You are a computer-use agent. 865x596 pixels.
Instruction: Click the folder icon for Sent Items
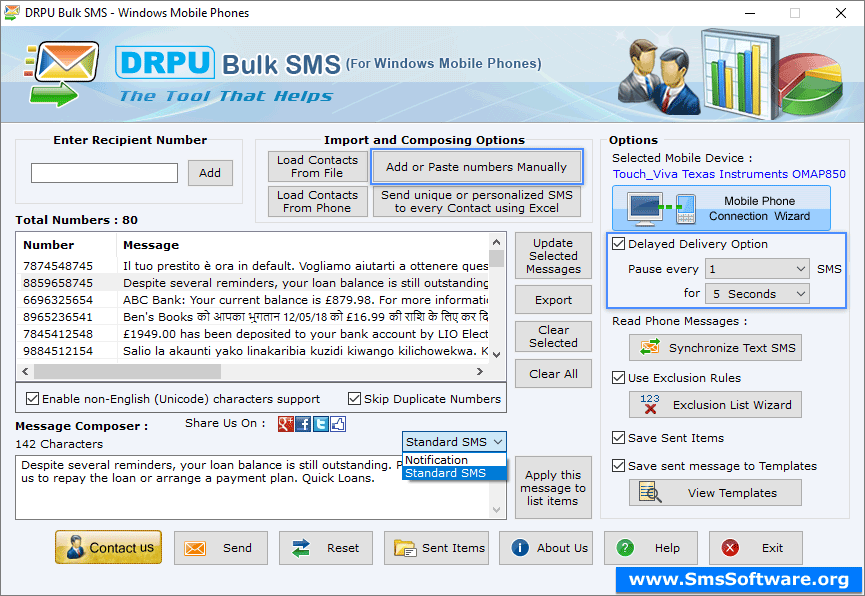[x=405, y=548]
